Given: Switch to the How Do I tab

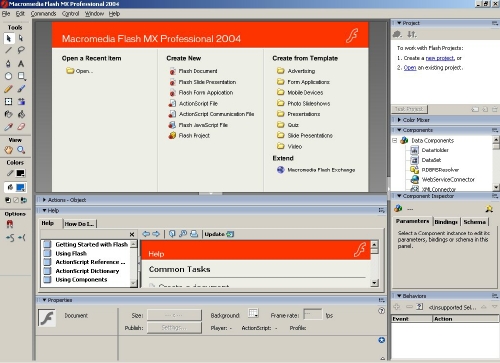Looking at the screenshot, I should coord(79,224).
